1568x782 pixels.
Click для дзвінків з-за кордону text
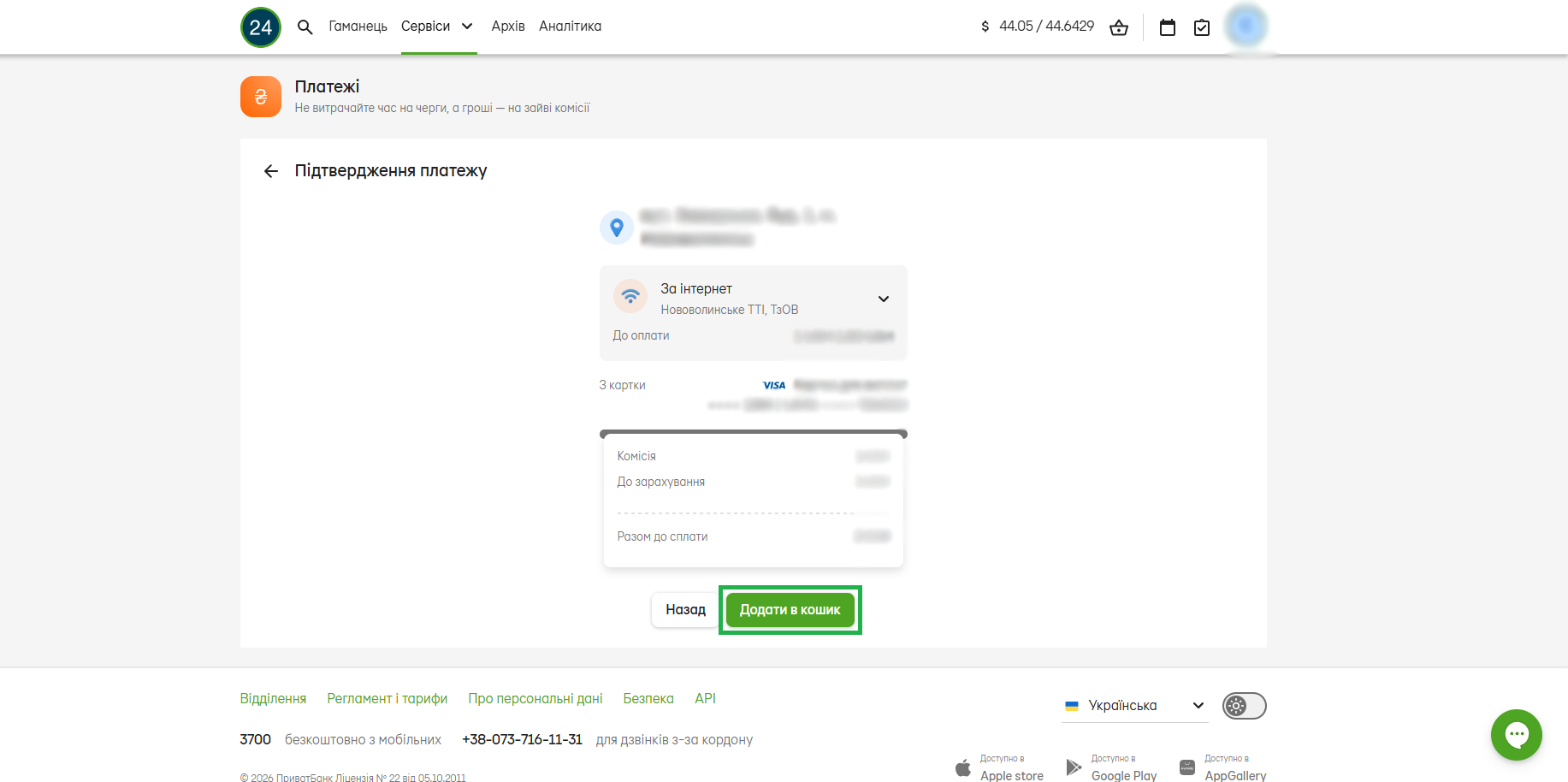[675, 739]
